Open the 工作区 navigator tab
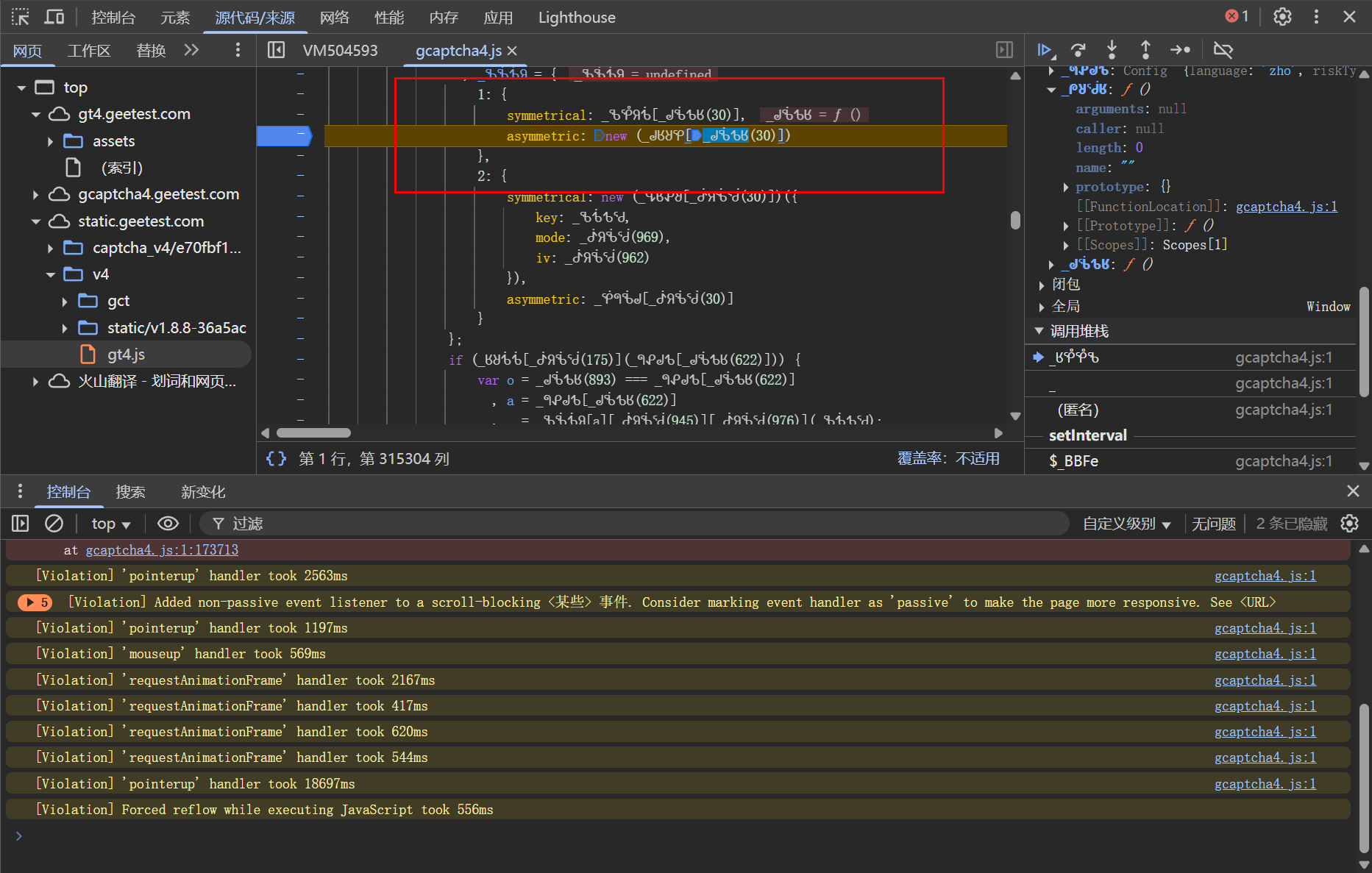The image size is (1372, 873). (x=89, y=50)
